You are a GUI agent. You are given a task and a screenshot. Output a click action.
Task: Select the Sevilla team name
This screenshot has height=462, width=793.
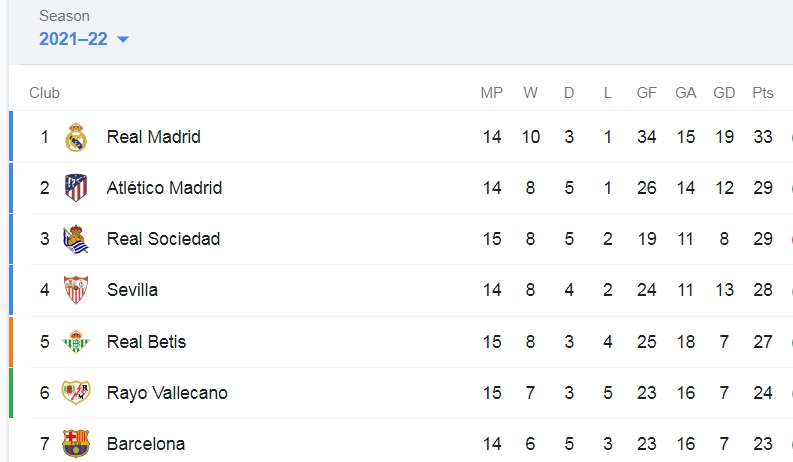point(133,290)
